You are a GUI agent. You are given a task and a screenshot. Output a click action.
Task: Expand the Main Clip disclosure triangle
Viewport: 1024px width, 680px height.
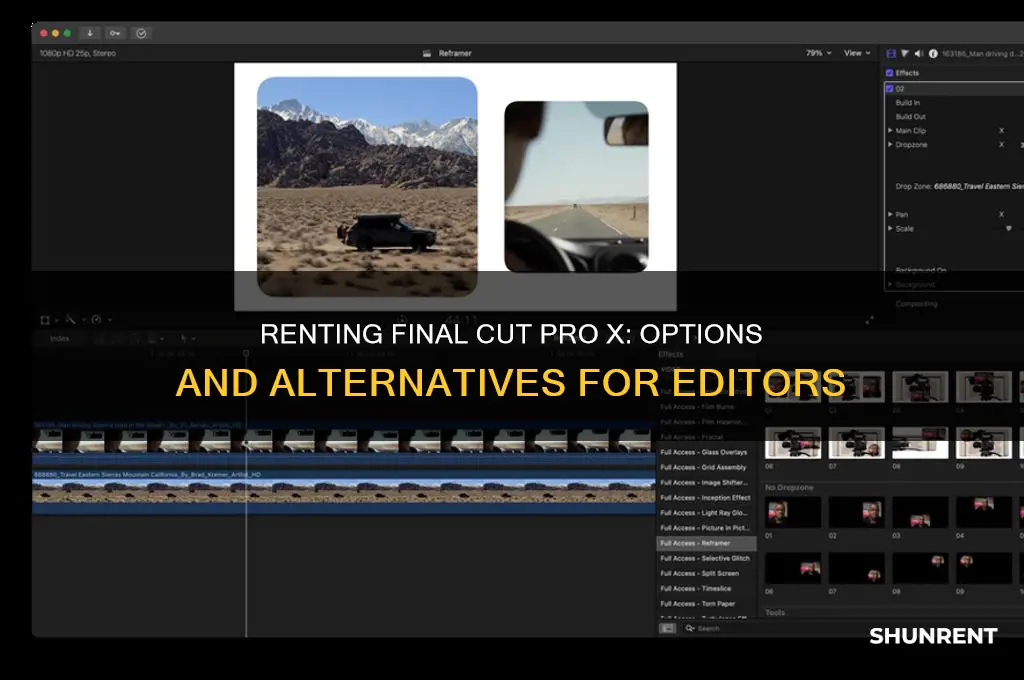[890, 131]
